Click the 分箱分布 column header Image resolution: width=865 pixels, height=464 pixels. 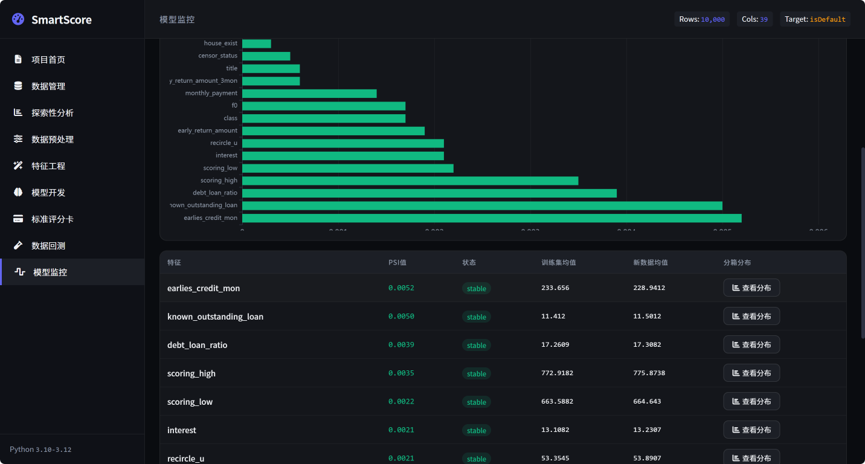click(x=737, y=263)
